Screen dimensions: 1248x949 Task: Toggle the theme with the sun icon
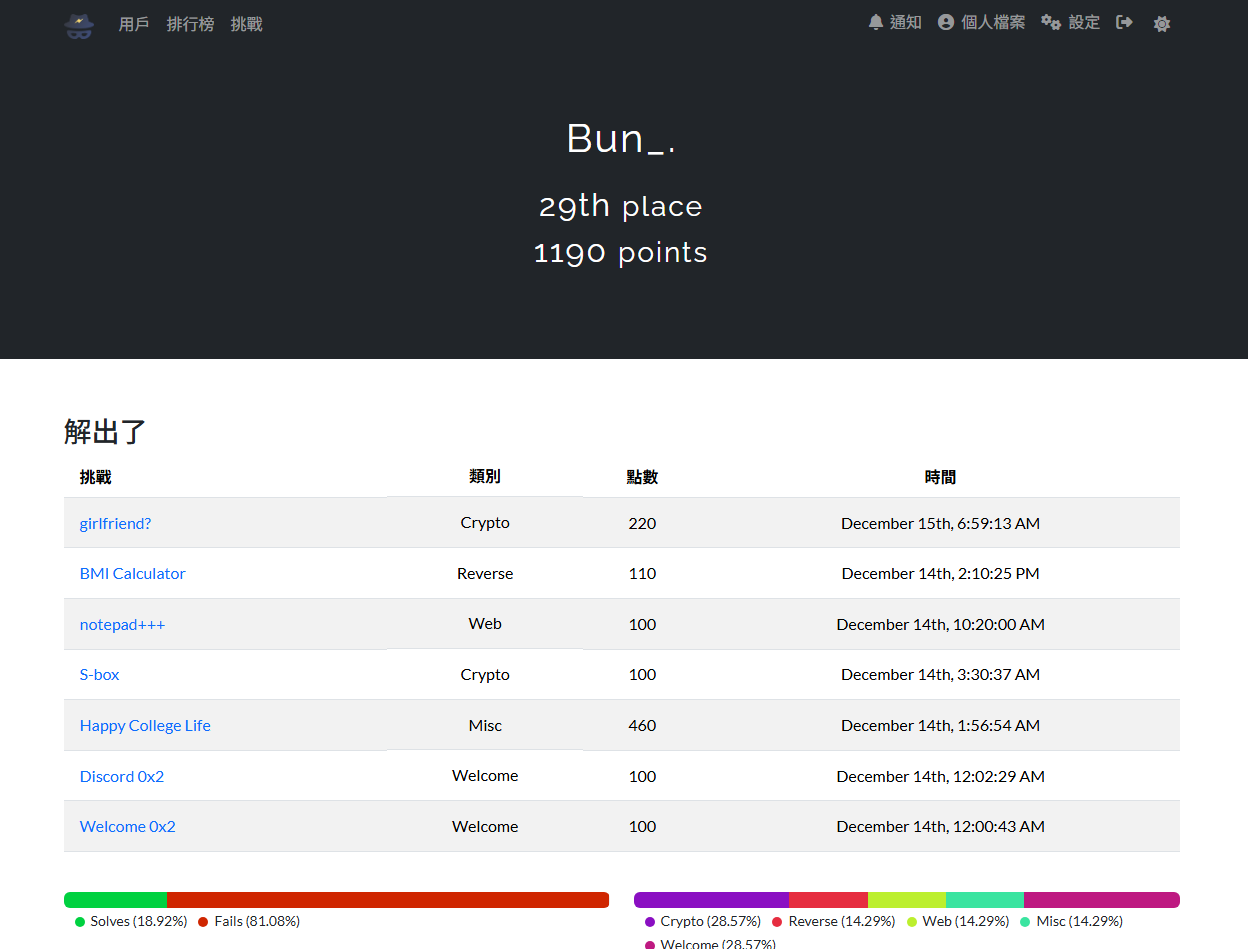click(1161, 24)
